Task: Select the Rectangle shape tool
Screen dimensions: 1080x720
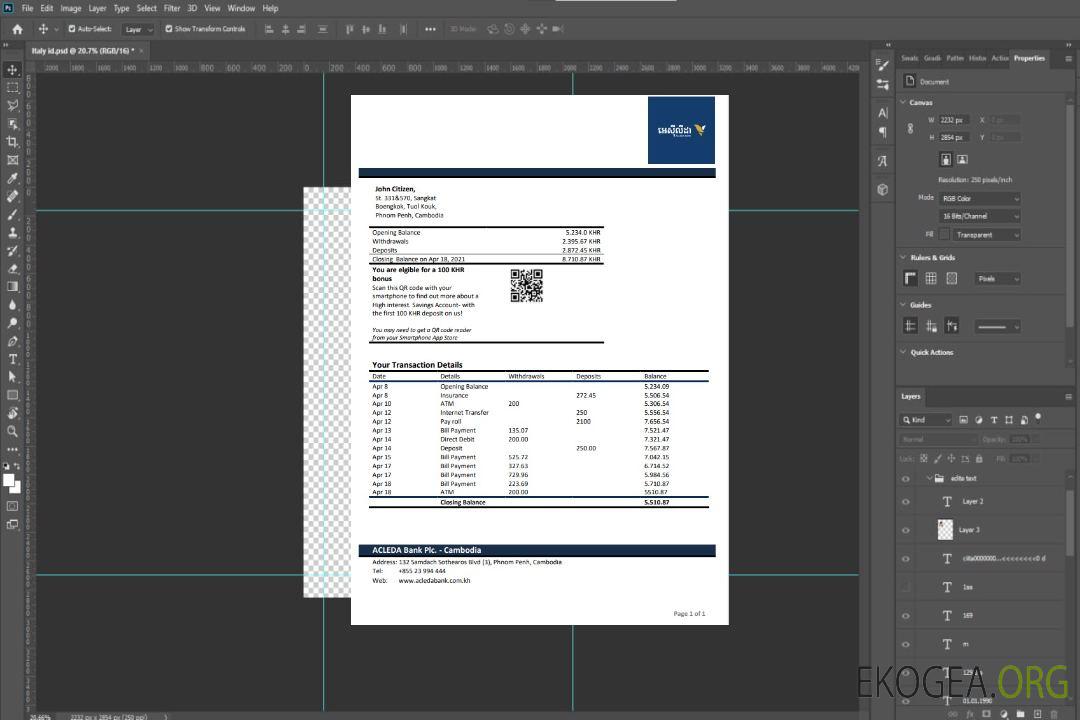Action: pyautogui.click(x=12, y=395)
